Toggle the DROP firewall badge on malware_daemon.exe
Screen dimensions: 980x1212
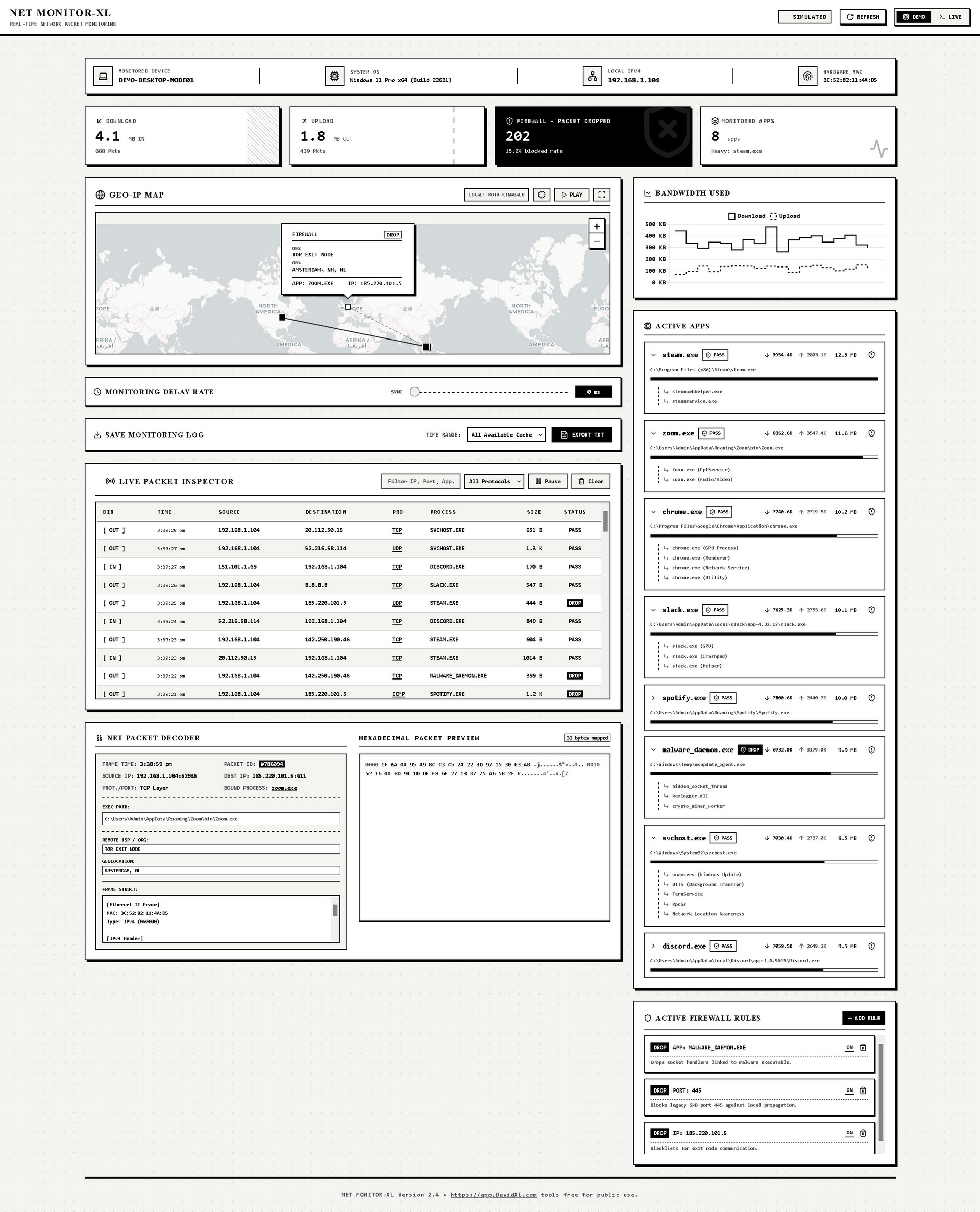click(x=750, y=749)
